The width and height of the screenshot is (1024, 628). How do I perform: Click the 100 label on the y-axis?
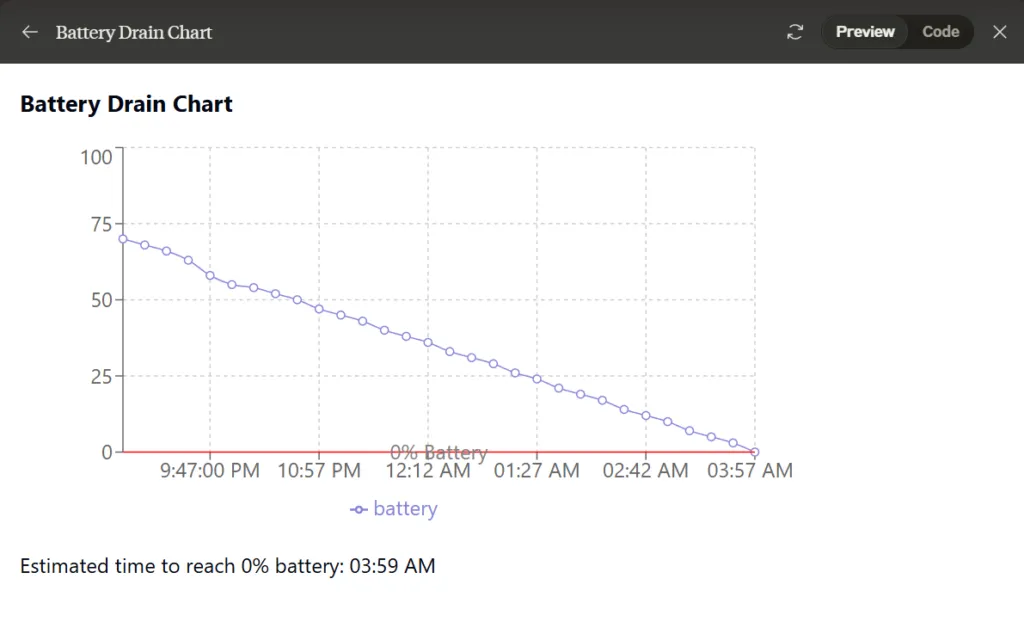pos(96,157)
